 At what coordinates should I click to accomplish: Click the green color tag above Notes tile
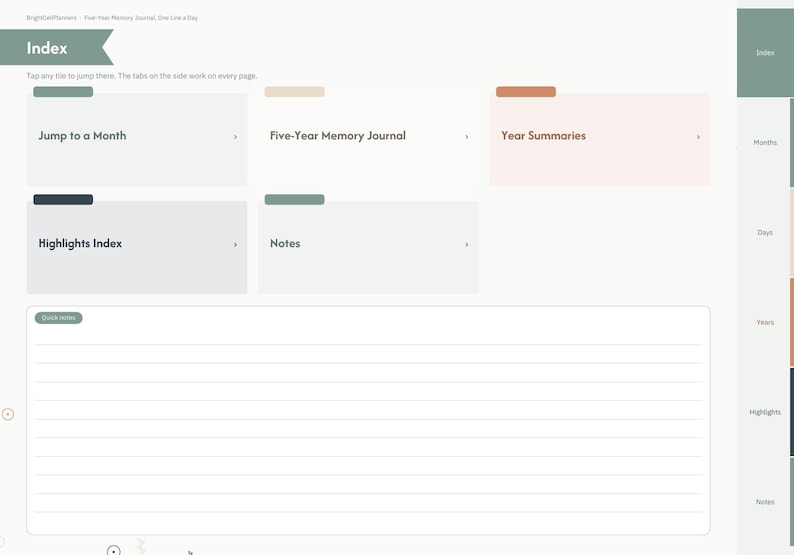(294, 200)
